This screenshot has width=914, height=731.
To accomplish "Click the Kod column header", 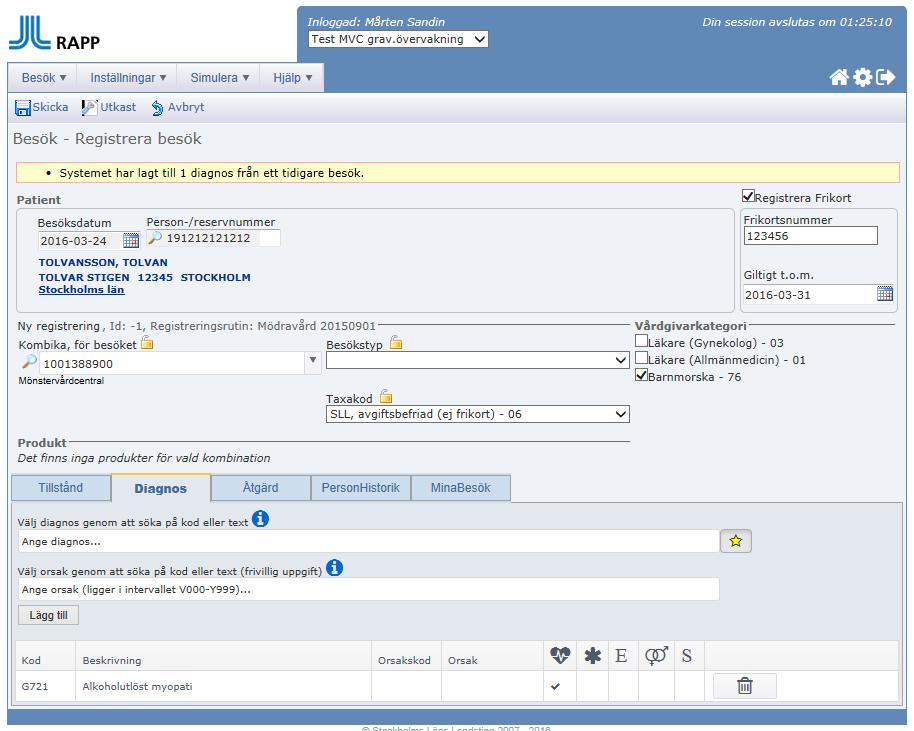I will pyautogui.click(x=45, y=656).
